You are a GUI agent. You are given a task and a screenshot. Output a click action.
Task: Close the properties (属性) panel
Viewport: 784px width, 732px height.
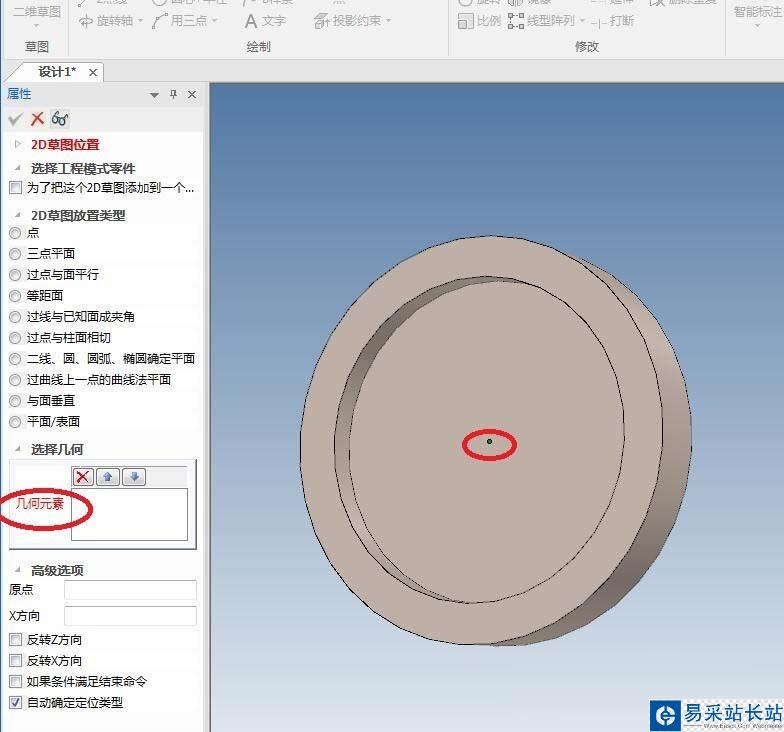tap(192, 94)
